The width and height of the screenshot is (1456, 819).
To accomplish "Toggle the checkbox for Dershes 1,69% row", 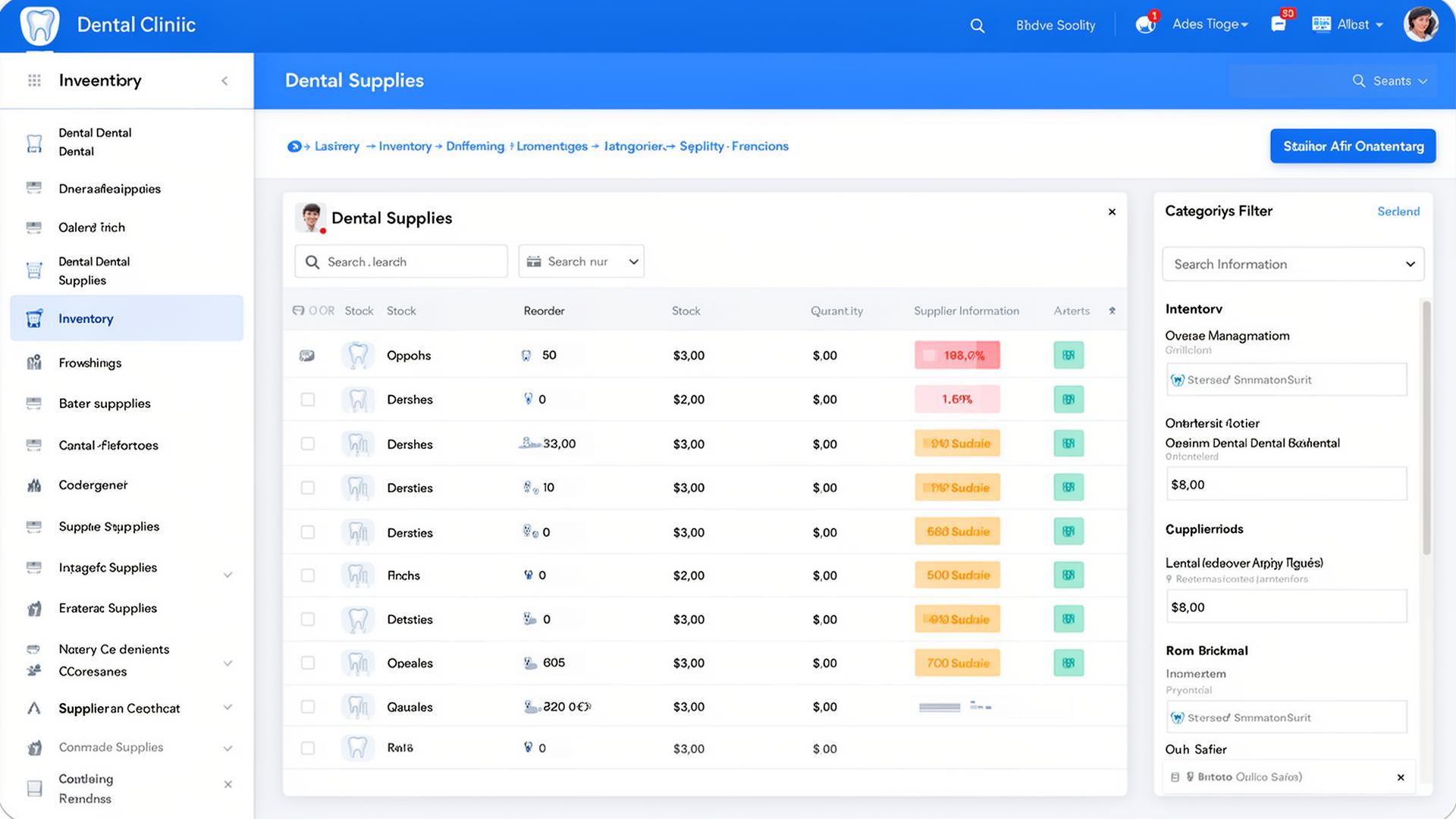I will (308, 400).
